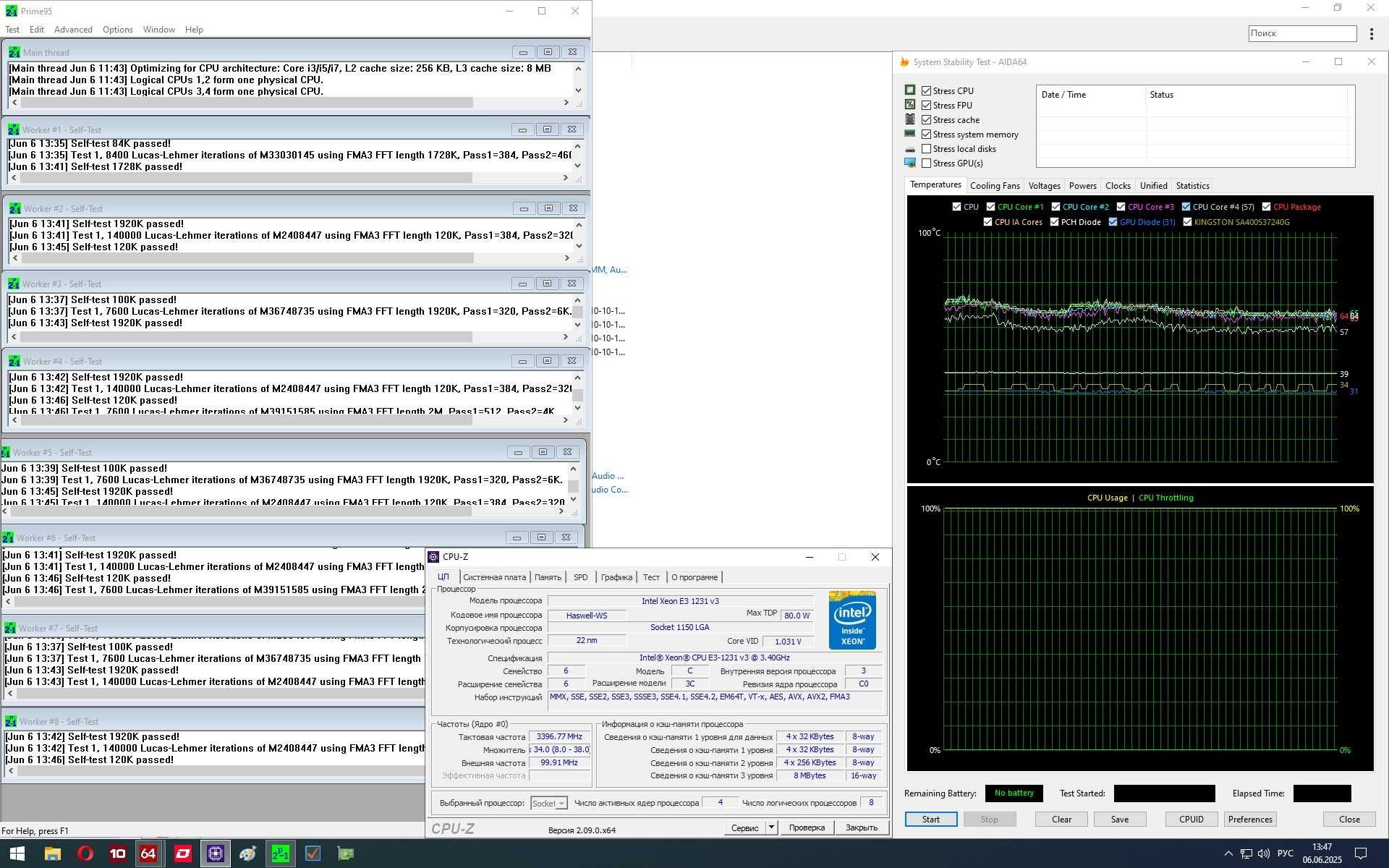Click Main thread scroll-down arrow

578,90
